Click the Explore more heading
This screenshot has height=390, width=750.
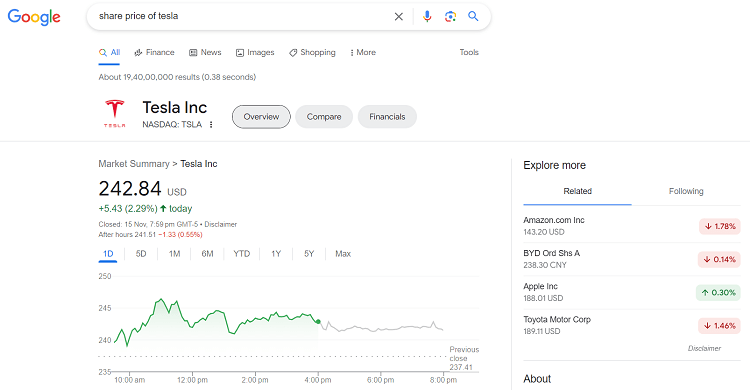554,165
